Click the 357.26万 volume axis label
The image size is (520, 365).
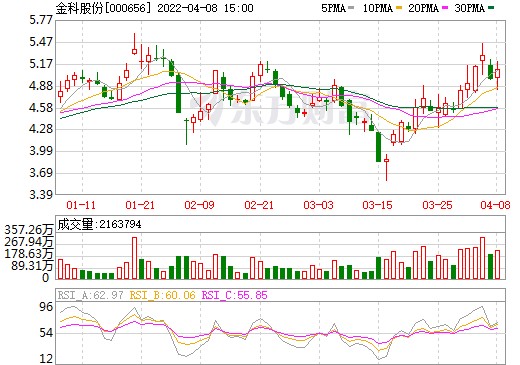tap(29, 230)
